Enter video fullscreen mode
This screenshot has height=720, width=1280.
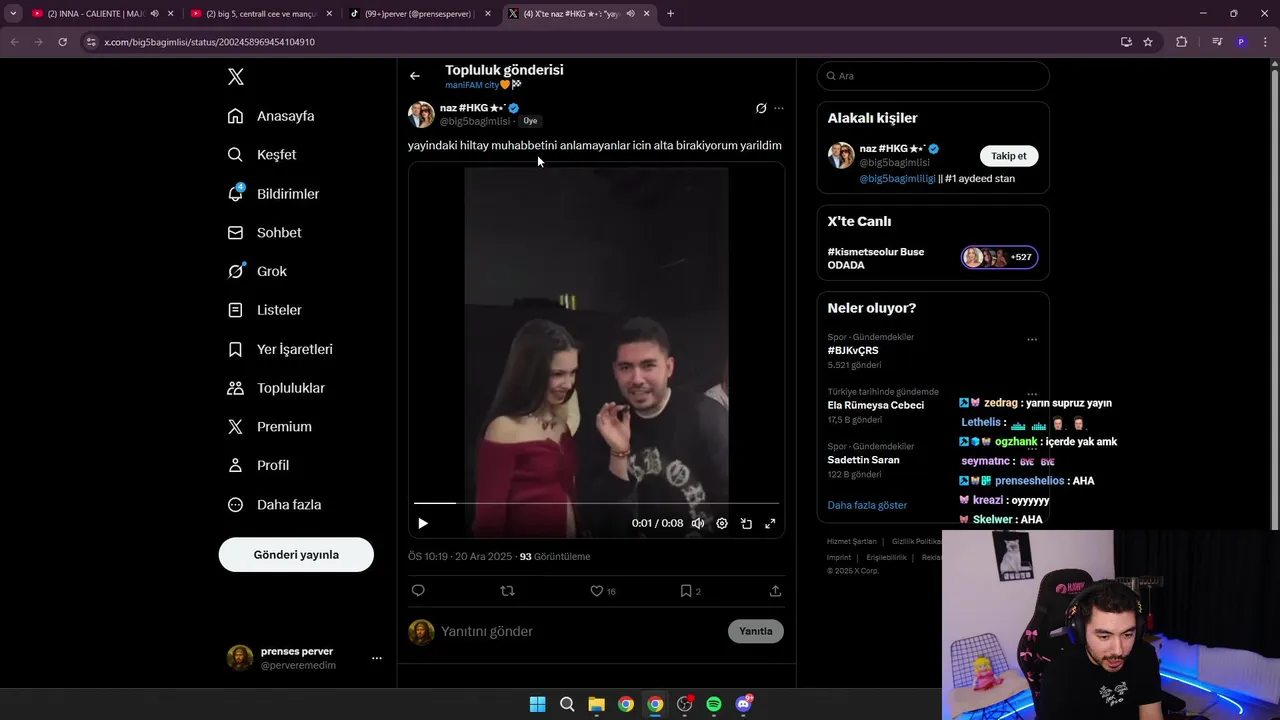click(x=770, y=523)
